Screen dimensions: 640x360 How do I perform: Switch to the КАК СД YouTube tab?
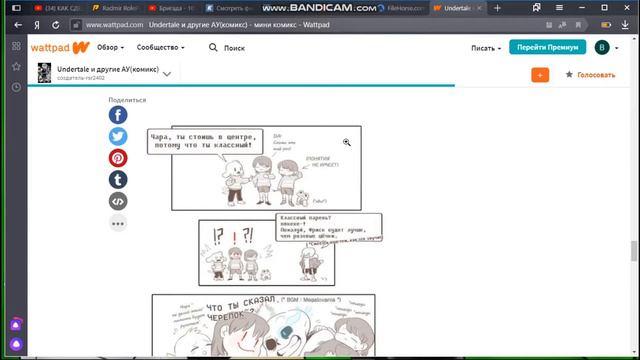click(x=58, y=8)
